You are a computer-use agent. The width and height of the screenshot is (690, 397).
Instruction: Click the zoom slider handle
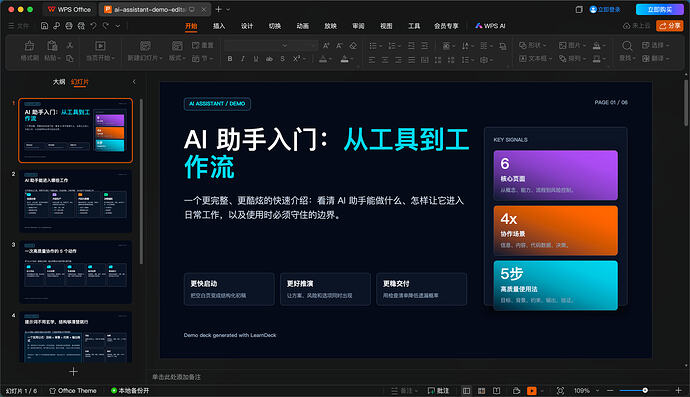point(645,390)
